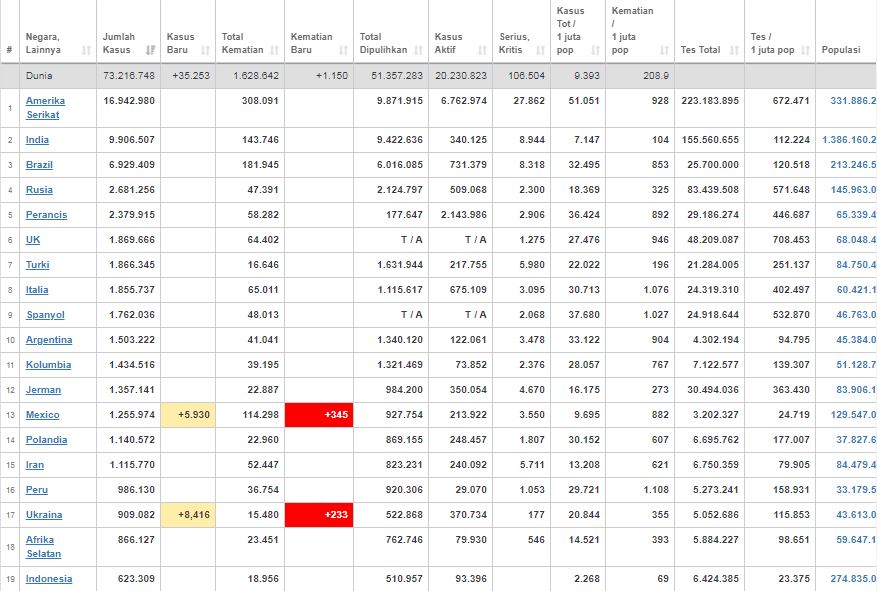
Task: Open the Iran country link
Action: [x=35, y=465]
